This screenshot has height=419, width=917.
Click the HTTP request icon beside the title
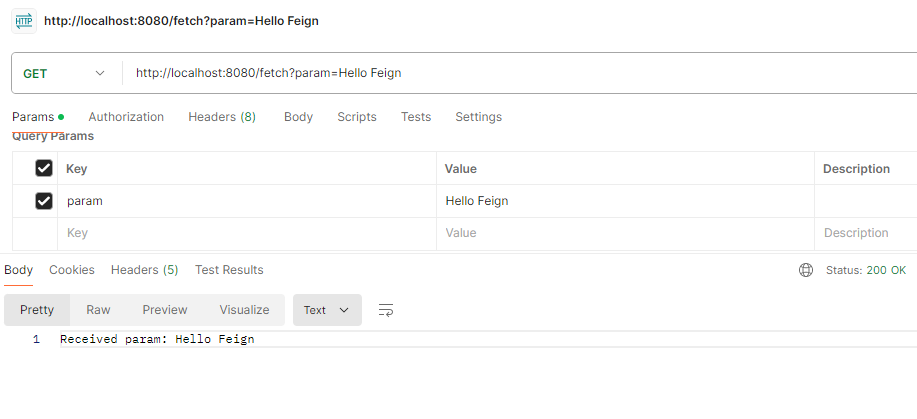click(x=23, y=21)
